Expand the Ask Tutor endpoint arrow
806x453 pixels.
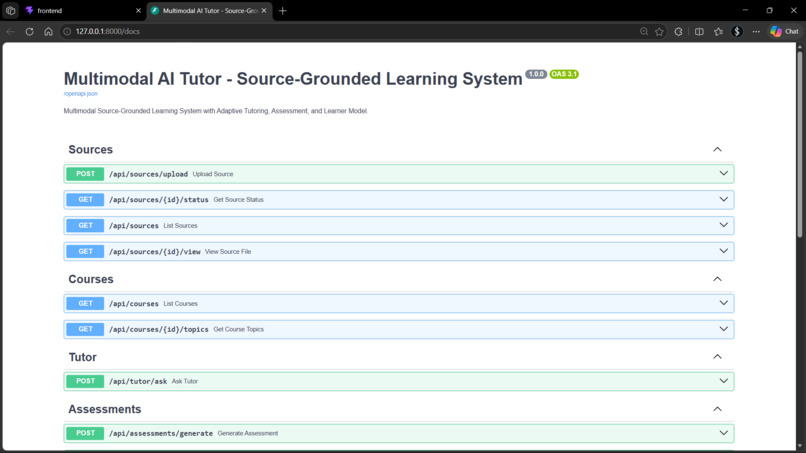click(723, 381)
